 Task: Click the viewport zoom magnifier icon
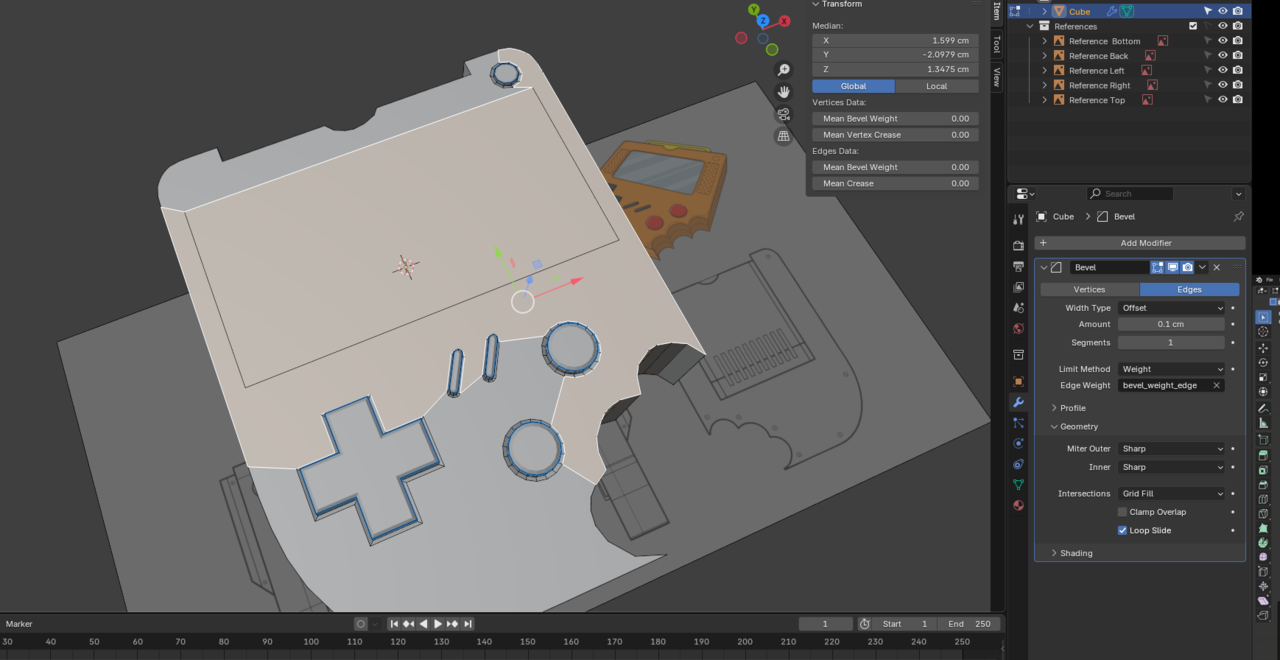pyautogui.click(x=784, y=69)
